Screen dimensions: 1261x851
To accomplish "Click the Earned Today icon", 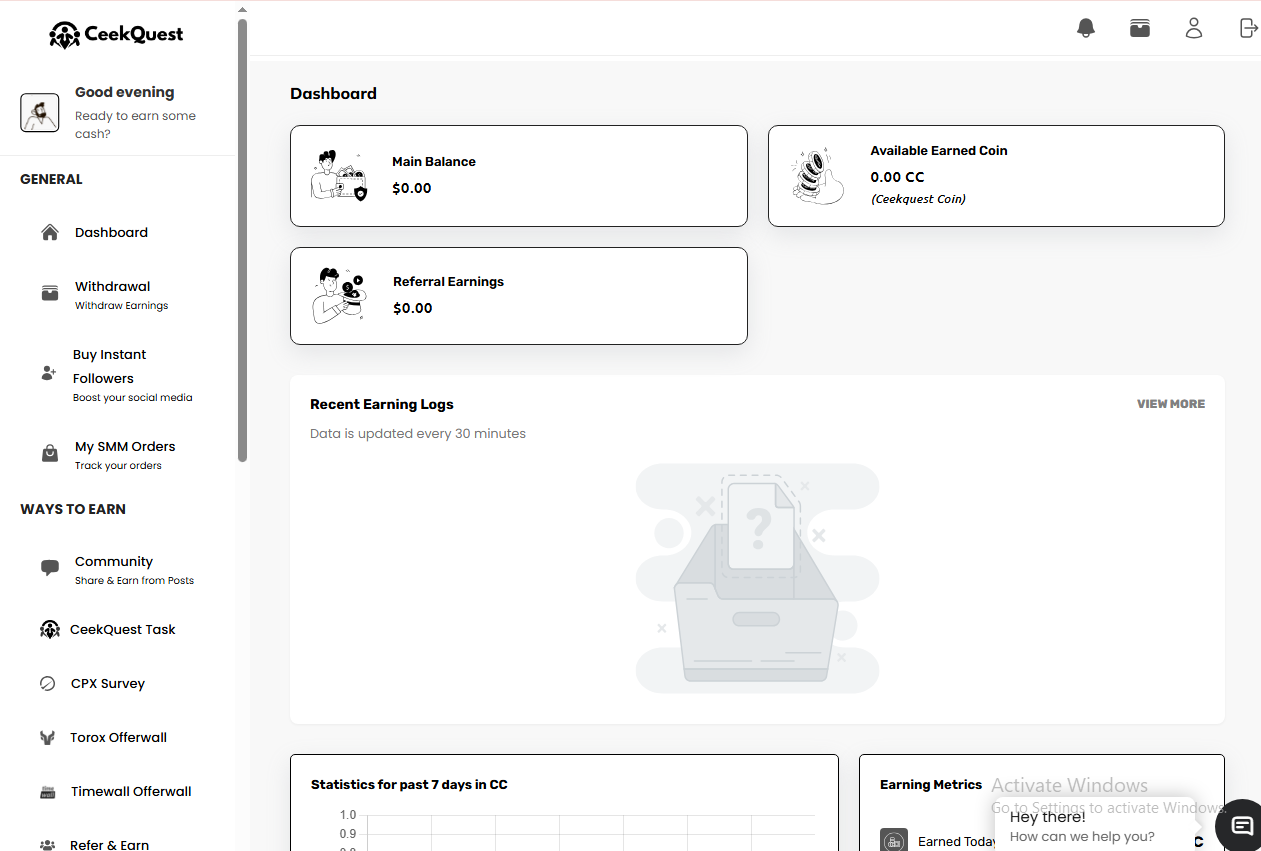I will pyautogui.click(x=894, y=840).
